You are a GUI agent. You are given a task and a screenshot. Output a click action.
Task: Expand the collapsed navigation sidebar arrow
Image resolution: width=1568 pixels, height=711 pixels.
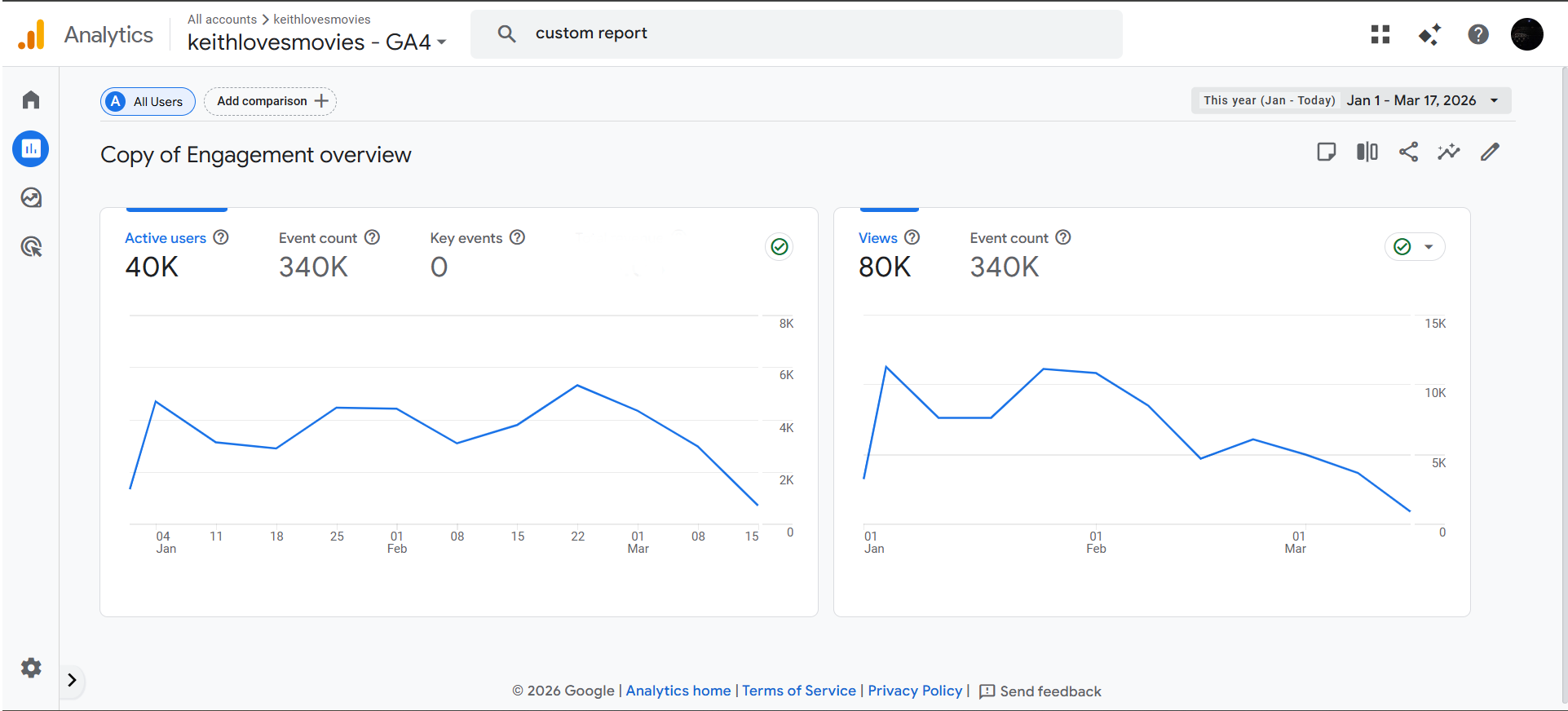tap(72, 680)
